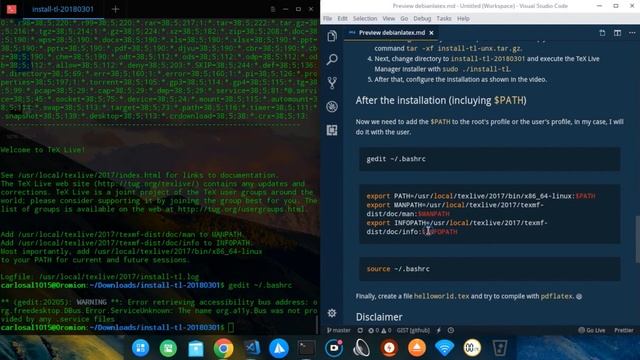
Task: Click the export PATH line in code block
Action: [480, 196]
